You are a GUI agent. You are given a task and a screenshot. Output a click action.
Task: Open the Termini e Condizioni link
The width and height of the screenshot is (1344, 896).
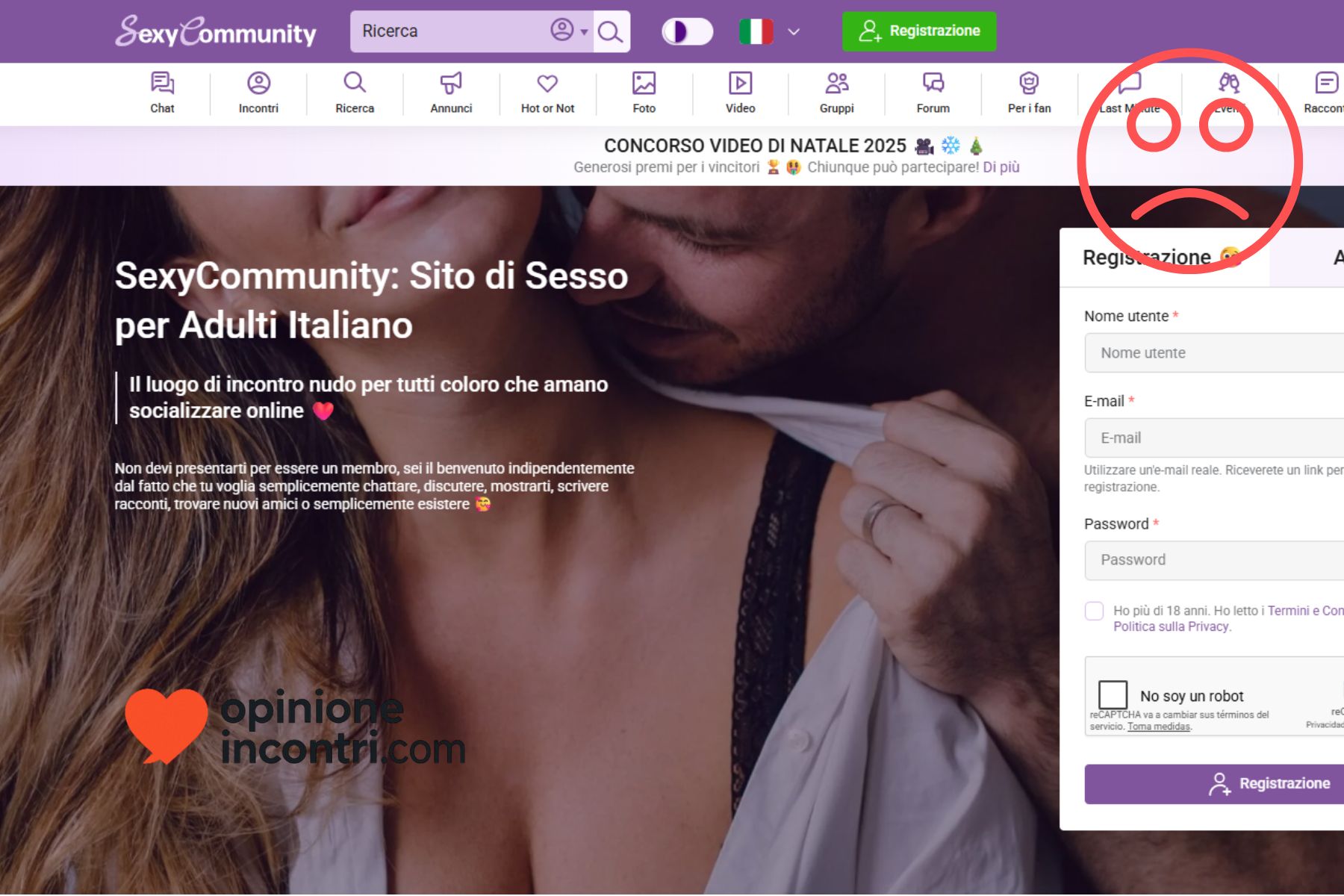point(1306,611)
